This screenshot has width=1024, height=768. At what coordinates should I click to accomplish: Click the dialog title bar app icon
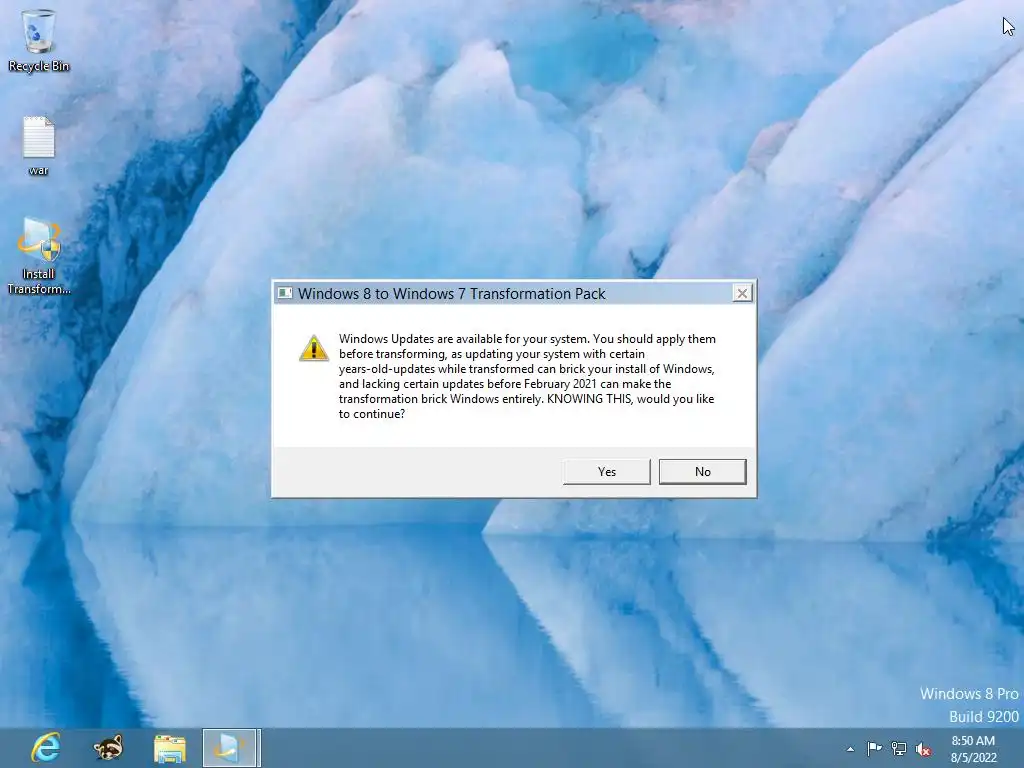point(285,293)
